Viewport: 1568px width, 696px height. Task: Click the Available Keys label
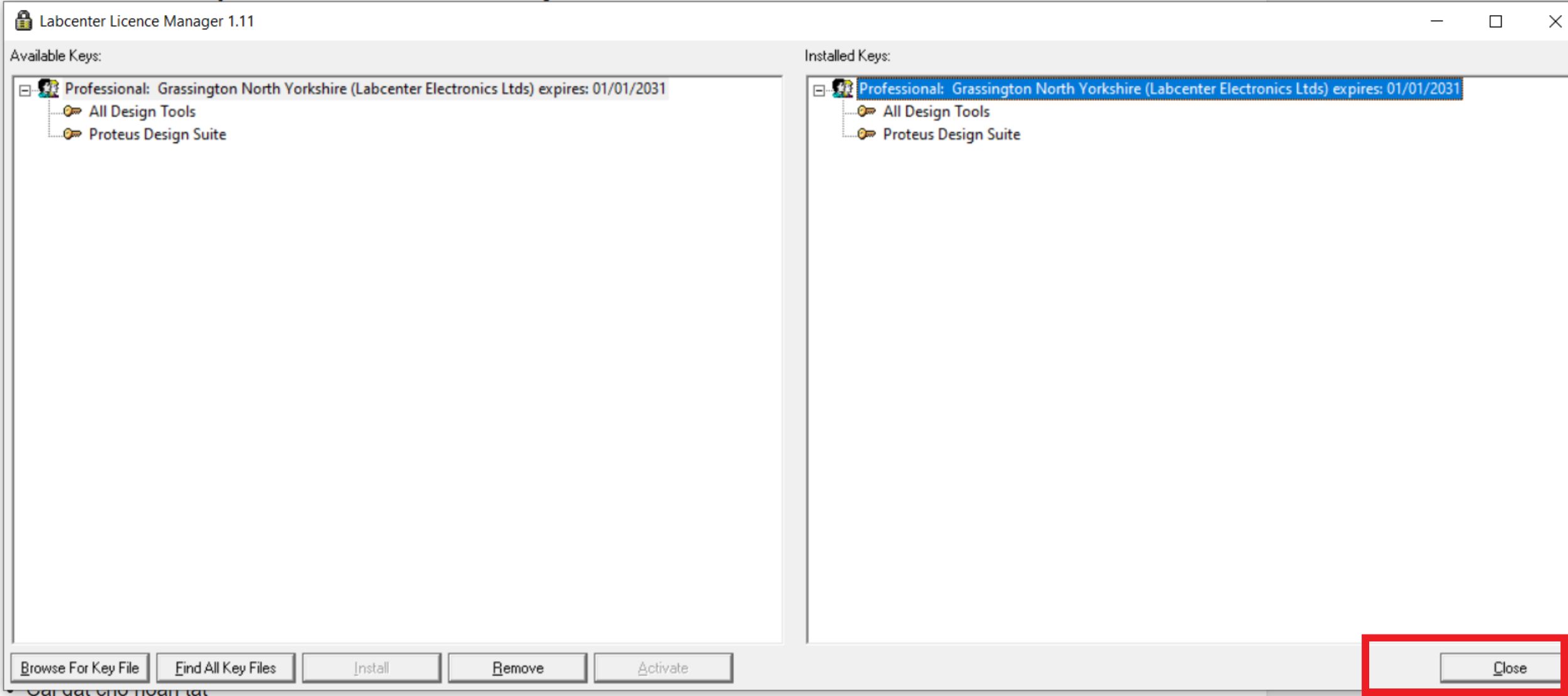point(56,56)
